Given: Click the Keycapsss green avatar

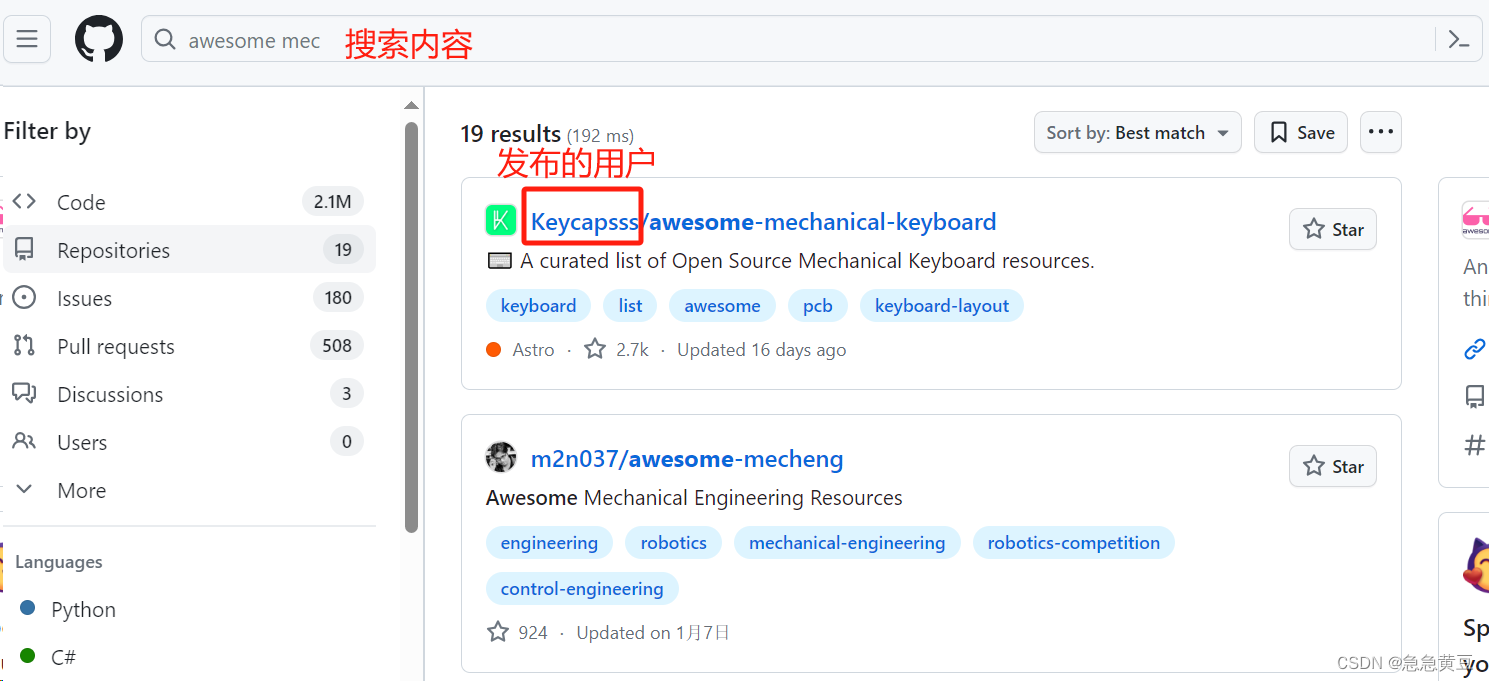Looking at the screenshot, I should [501, 220].
